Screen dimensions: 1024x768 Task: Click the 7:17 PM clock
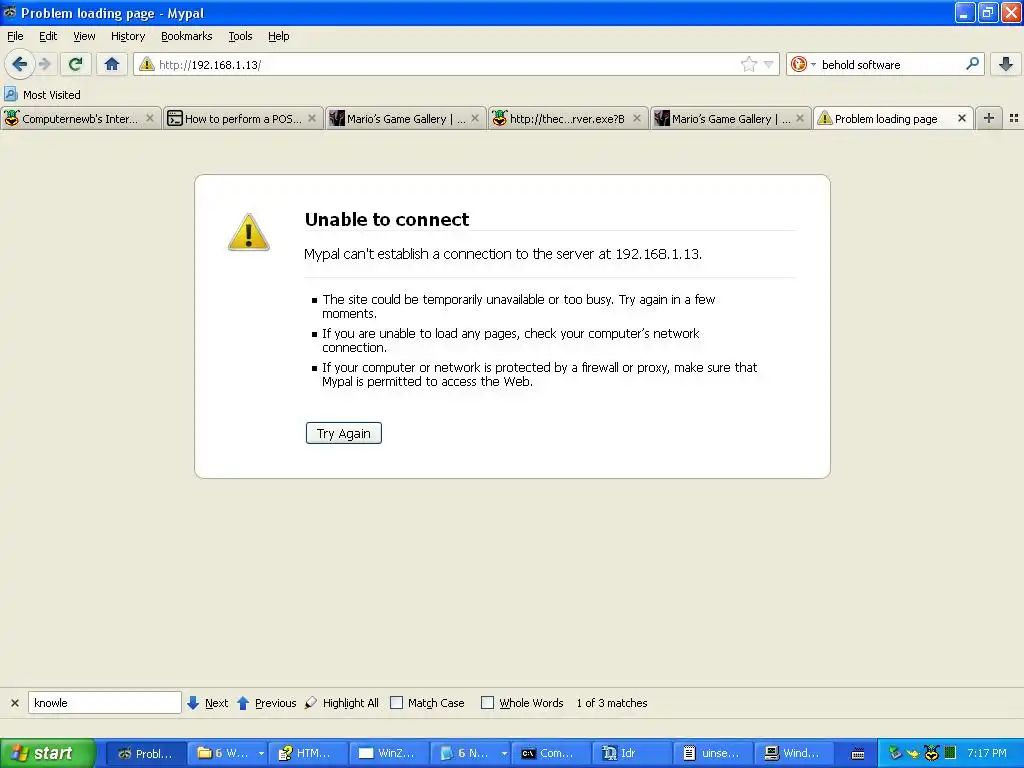click(x=987, y=753)
